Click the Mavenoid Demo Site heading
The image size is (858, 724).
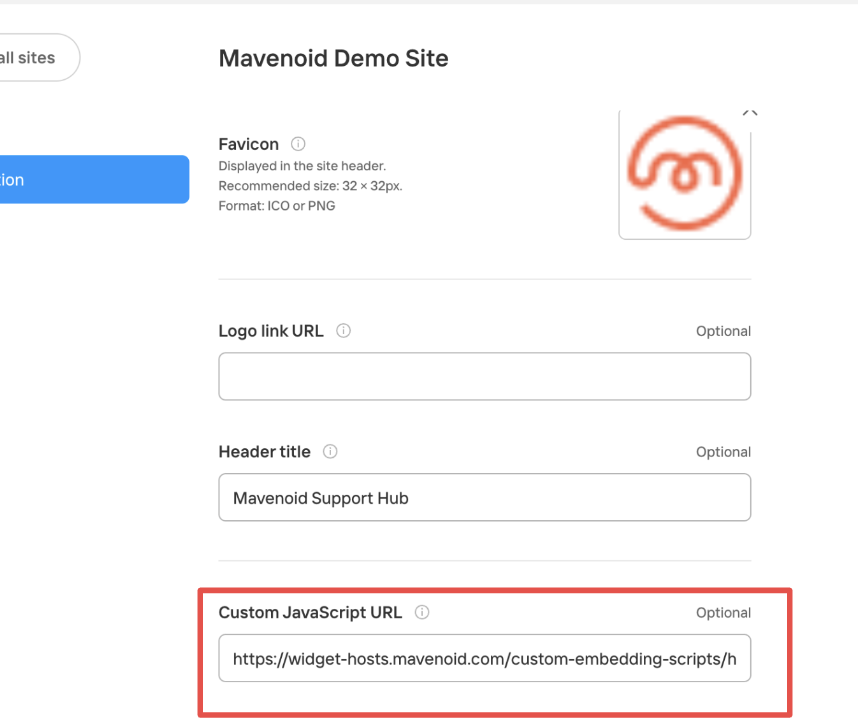point(334,58)
